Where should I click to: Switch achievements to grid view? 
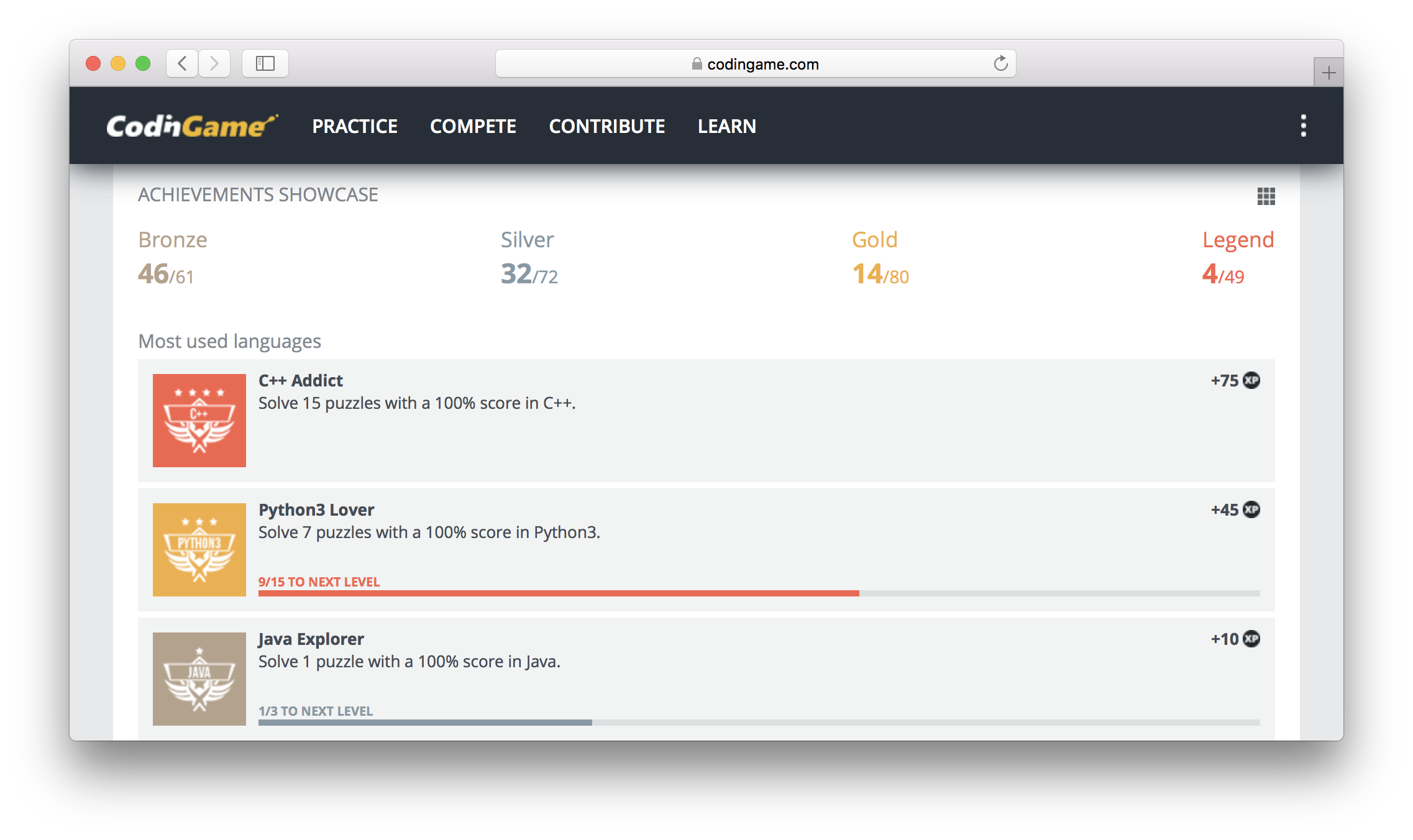coord(1266,196)
